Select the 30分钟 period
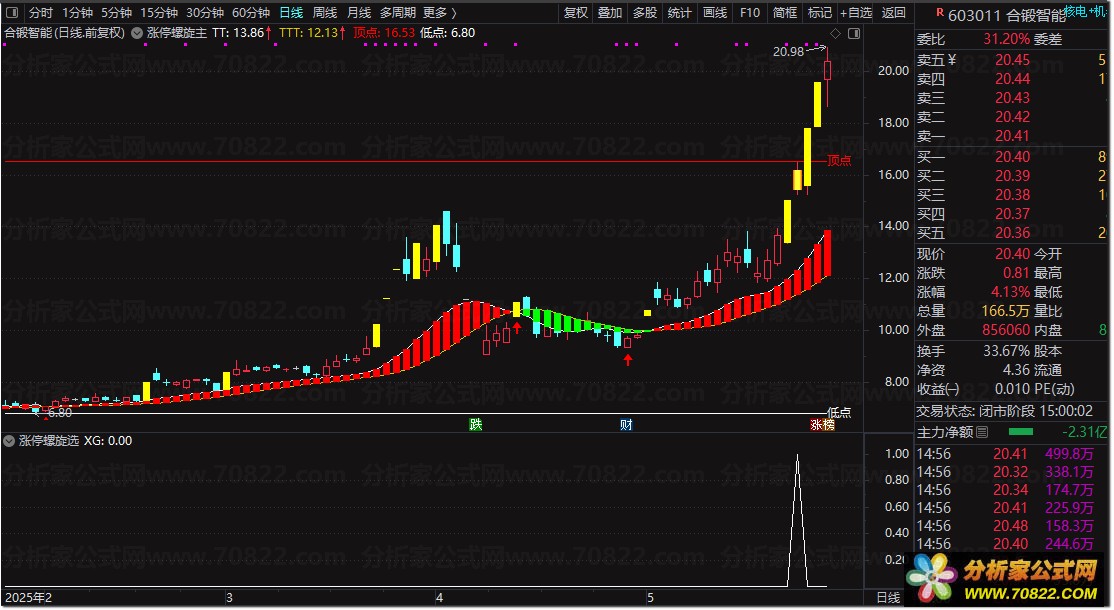The height and width of the screenshot is (610, 1114). [205, 13]
